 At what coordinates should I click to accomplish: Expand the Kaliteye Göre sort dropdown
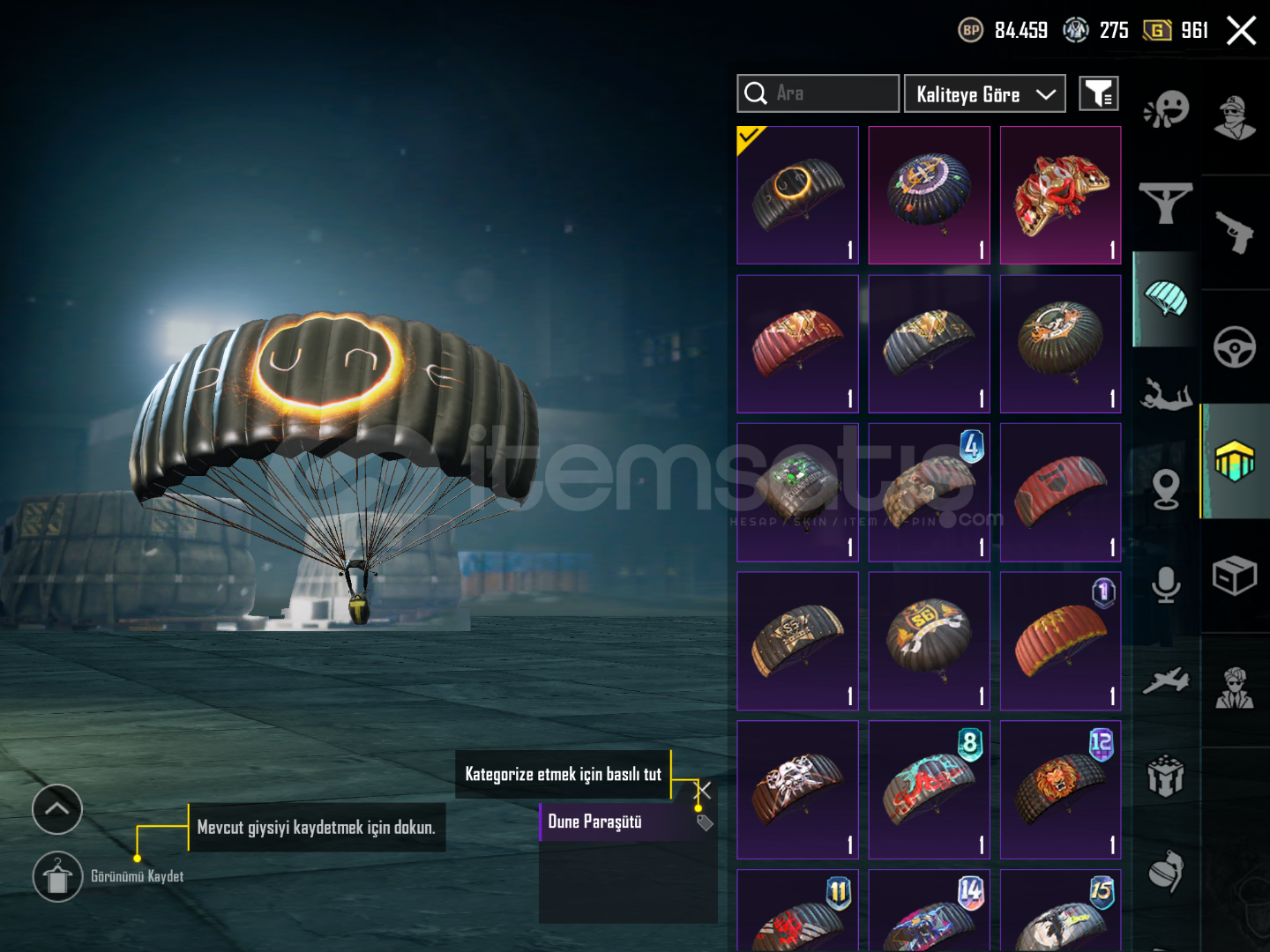click(x=984, y=93)
